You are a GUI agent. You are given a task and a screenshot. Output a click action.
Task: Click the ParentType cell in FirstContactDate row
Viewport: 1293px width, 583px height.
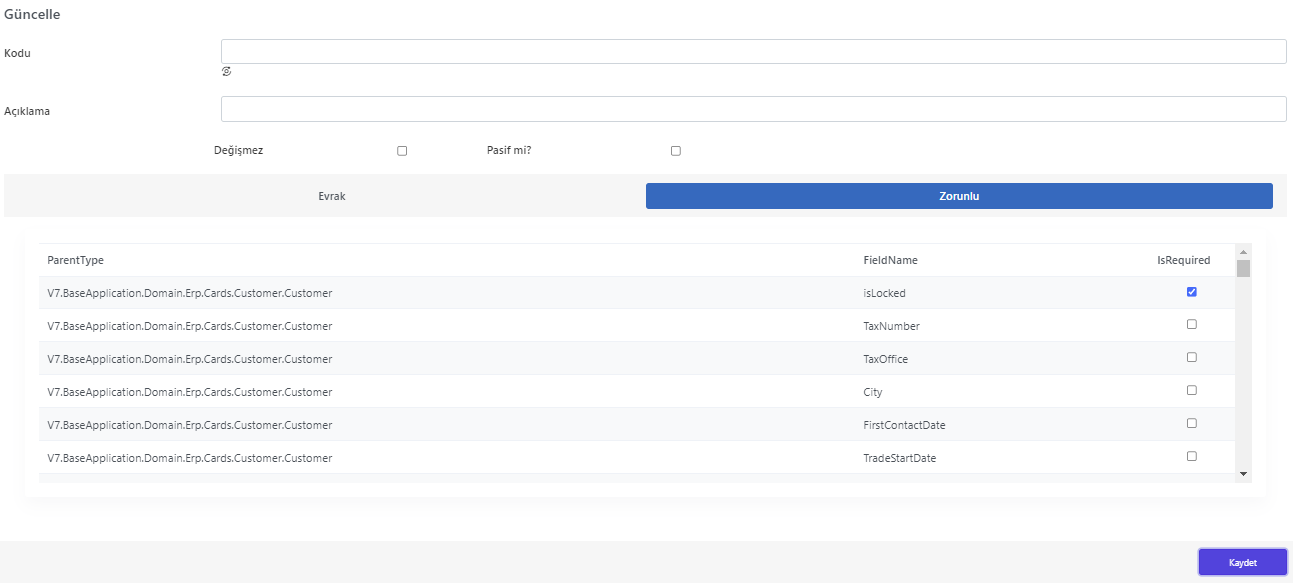tap(190, 425)
